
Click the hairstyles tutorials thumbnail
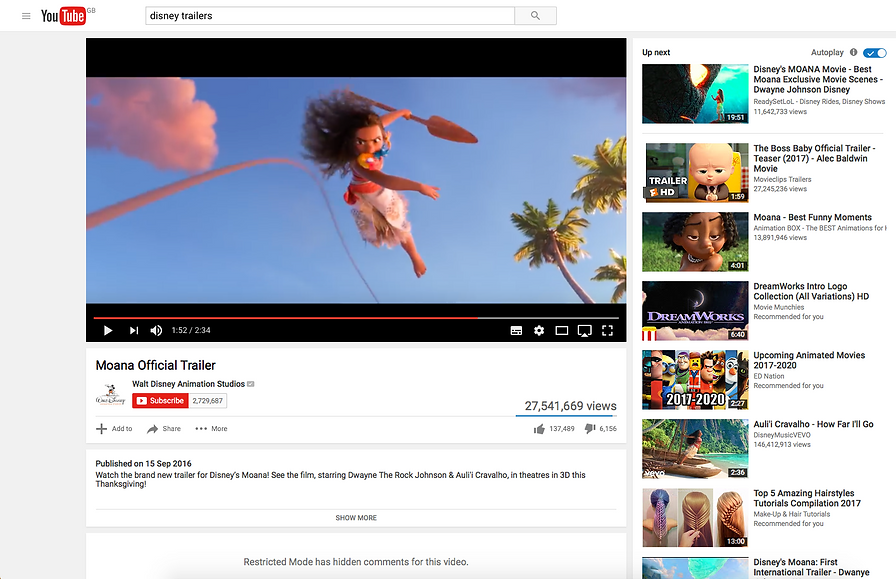click(695, 518)
